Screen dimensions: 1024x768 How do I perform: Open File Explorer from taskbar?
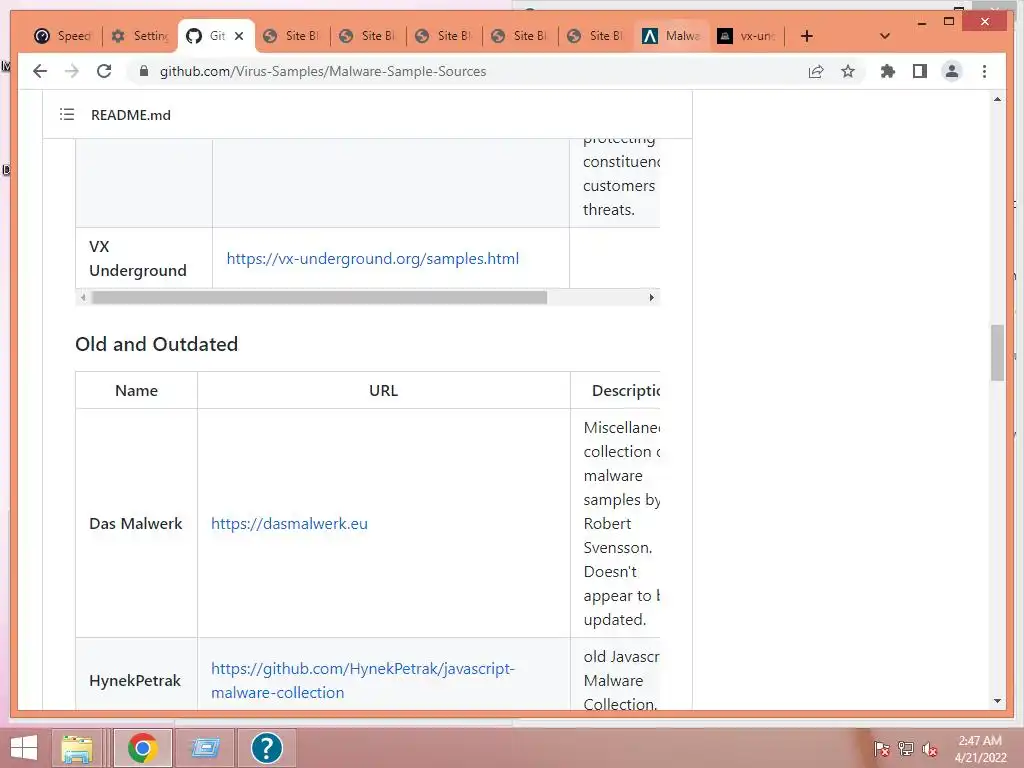point(77,748)
